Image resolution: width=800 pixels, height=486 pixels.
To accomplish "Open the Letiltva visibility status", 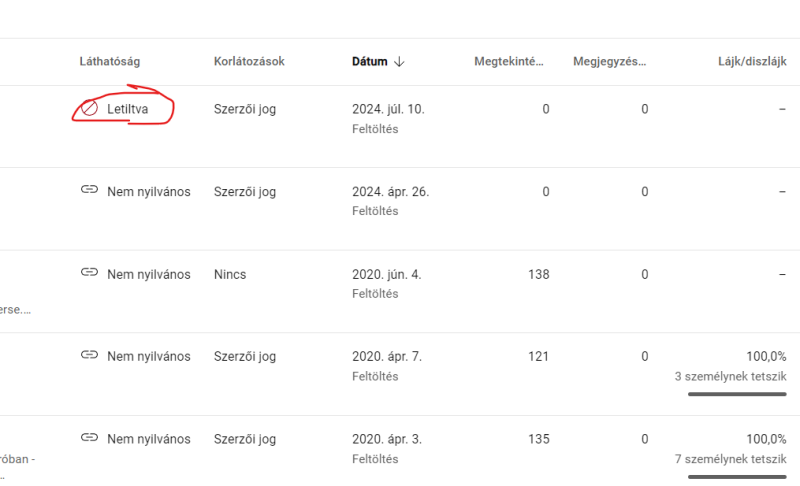I will [x=127, y=109].
